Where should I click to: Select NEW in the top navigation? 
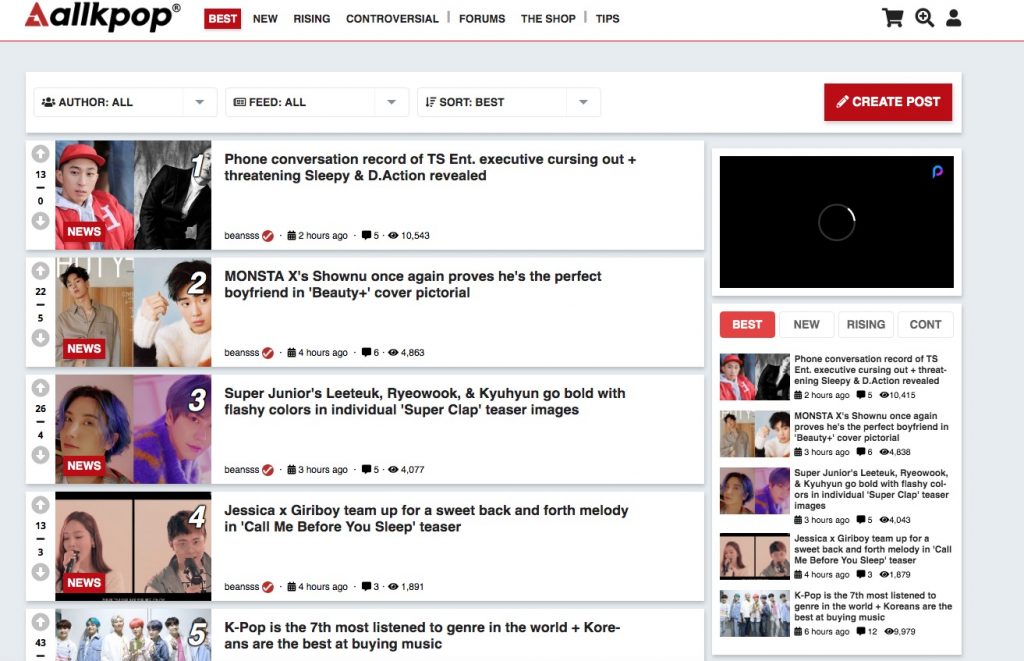(265, 19)
